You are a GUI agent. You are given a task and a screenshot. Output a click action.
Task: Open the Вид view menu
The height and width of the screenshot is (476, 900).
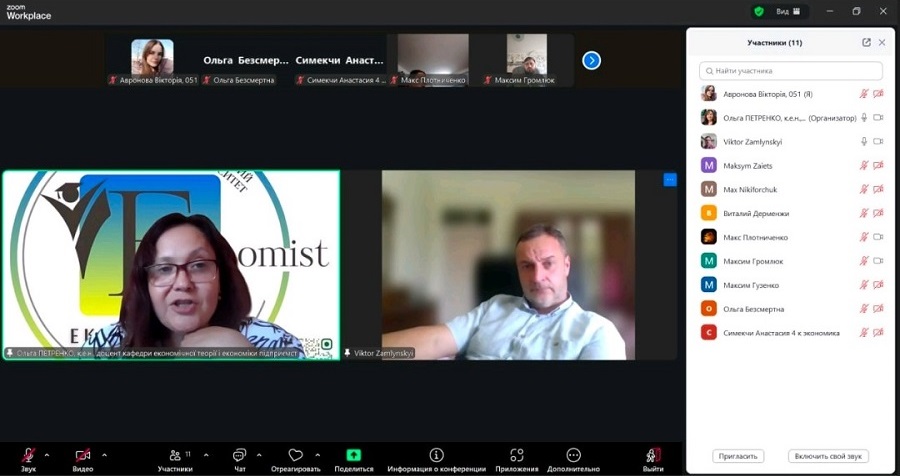coord(787,11)
